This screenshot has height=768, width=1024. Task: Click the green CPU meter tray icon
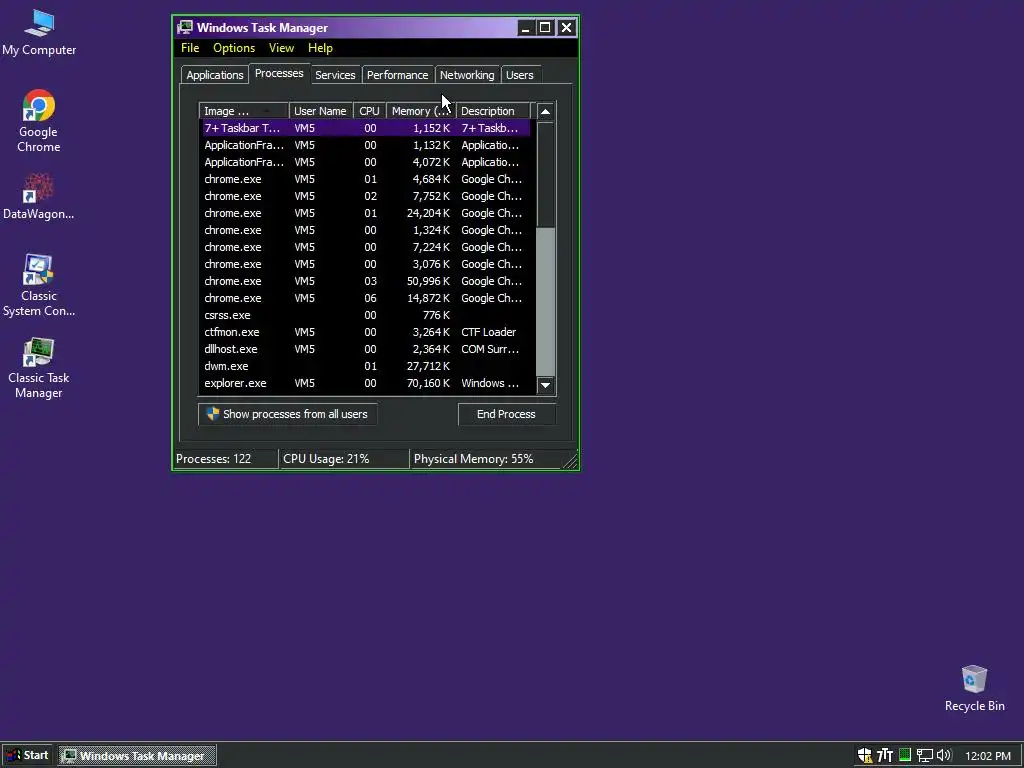pos(904,755)
